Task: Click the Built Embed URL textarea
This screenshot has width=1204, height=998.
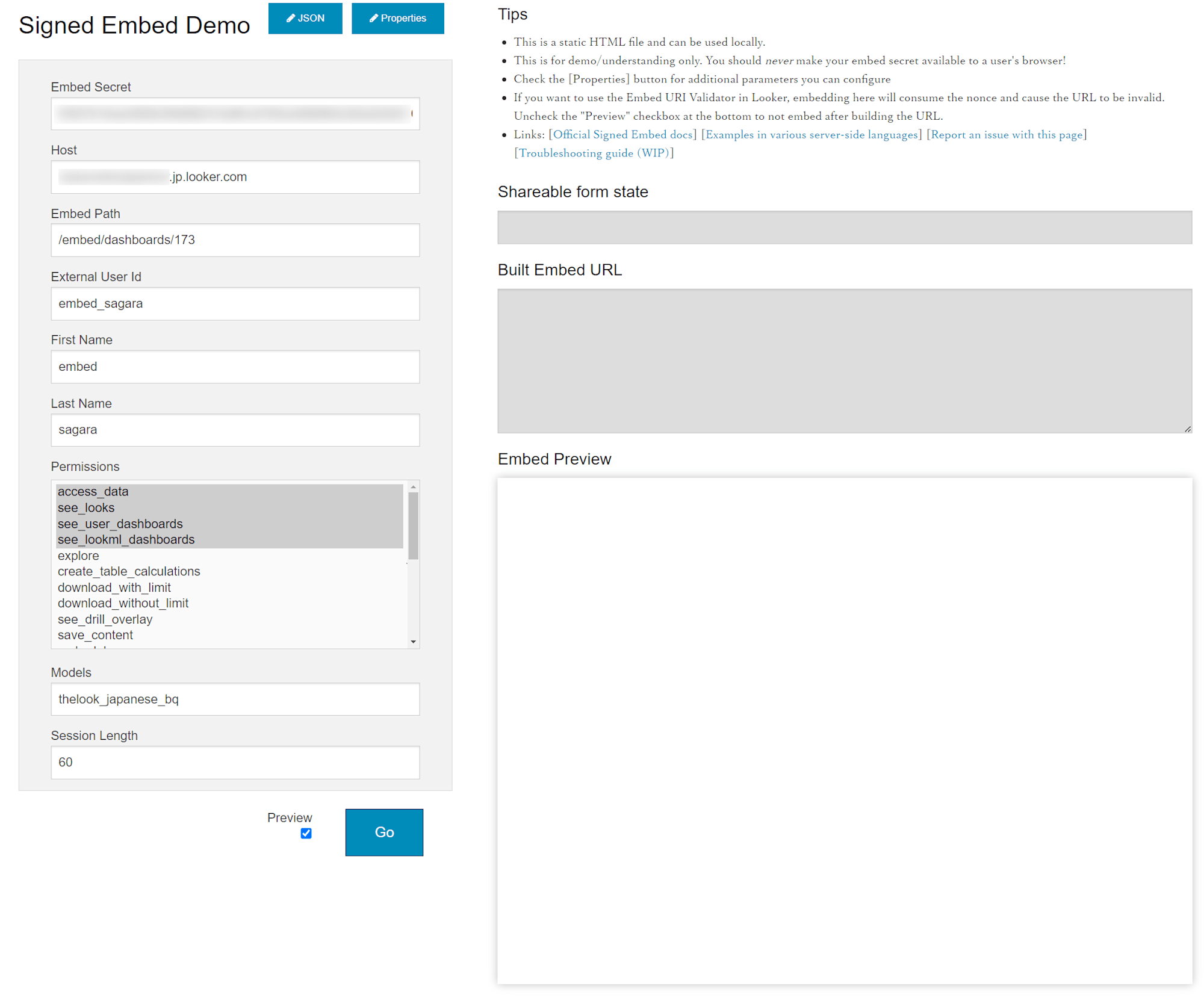Action: tap(845, 361)
